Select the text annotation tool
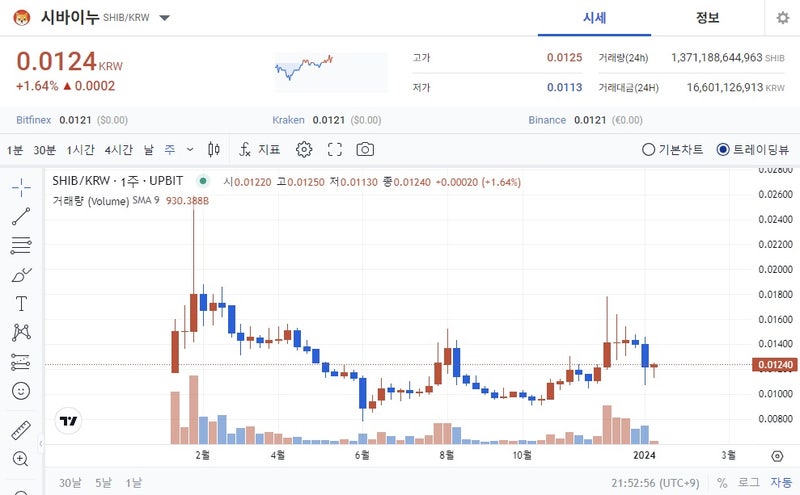The image size is (800, 495). [x=21, y=304]
